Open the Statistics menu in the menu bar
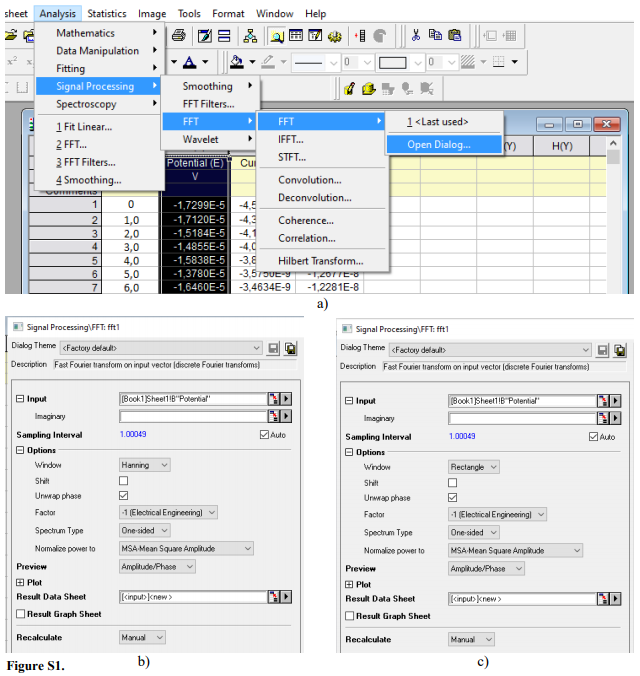Screen dimensions: 640x676 click(x=106, y=14)
